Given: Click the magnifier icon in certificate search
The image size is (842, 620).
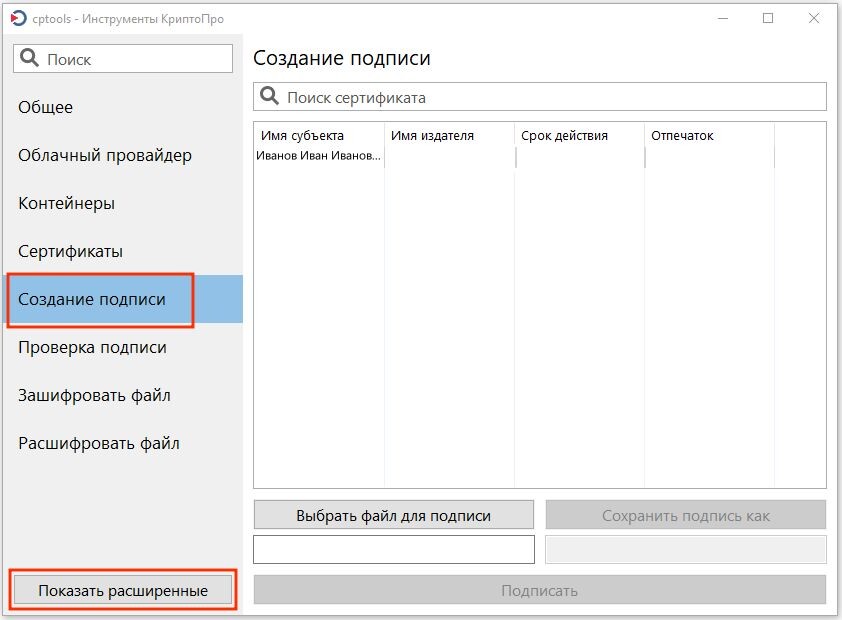Looking at the screenshot, I should (271, 96).
